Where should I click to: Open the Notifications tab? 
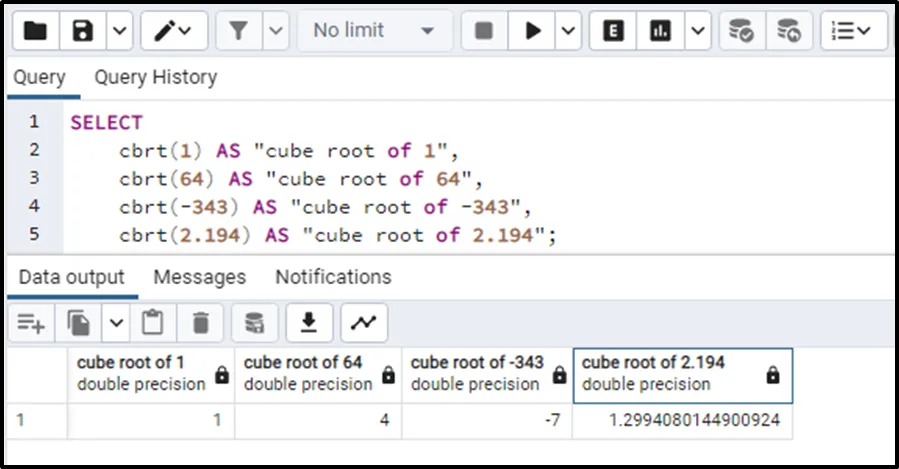[x=333, y=277]
